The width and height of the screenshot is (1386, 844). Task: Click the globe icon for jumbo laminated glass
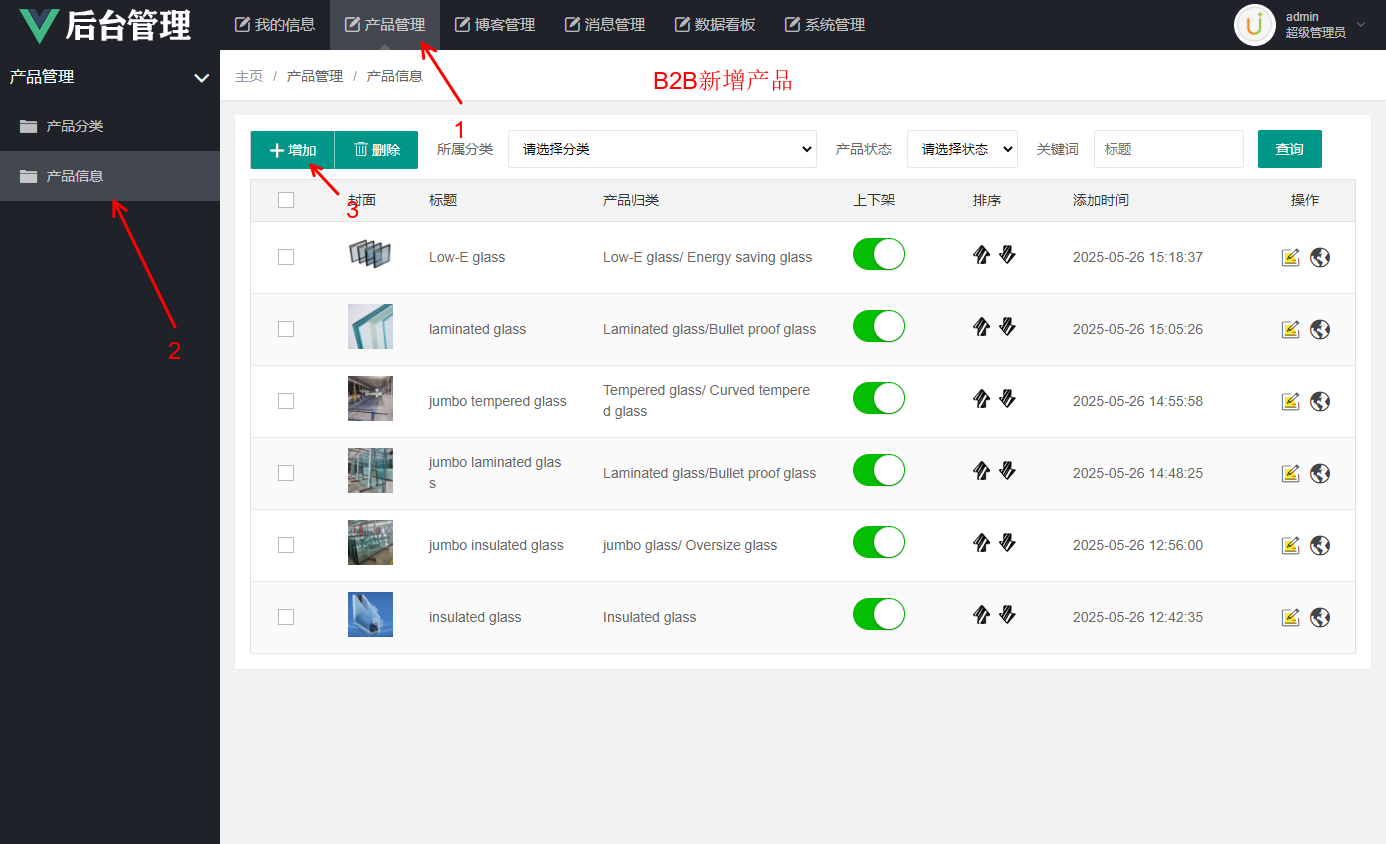[x=1320, y=473]
